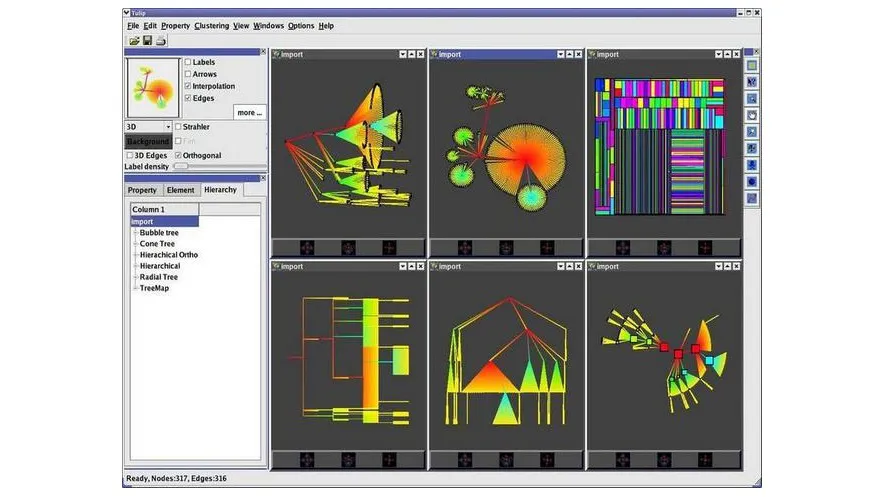Click middle navigation control under the hierarchical triangle view

click(x=506, y=460)
